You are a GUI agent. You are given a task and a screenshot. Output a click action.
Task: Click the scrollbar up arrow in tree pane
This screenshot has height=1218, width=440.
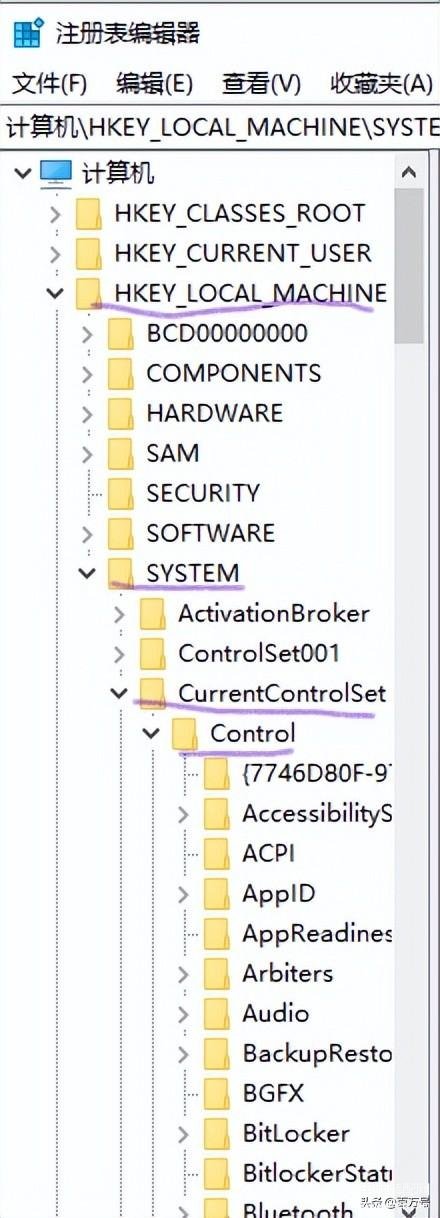[x=408, y=173]
